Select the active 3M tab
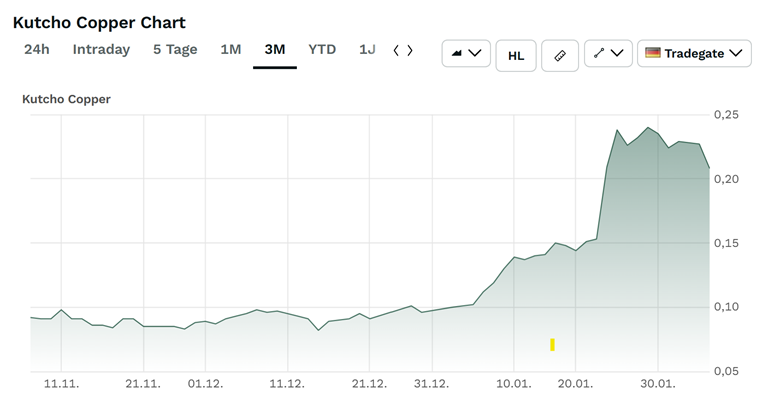Viewport: 780px width, 404px height. (x=275, y=49)
